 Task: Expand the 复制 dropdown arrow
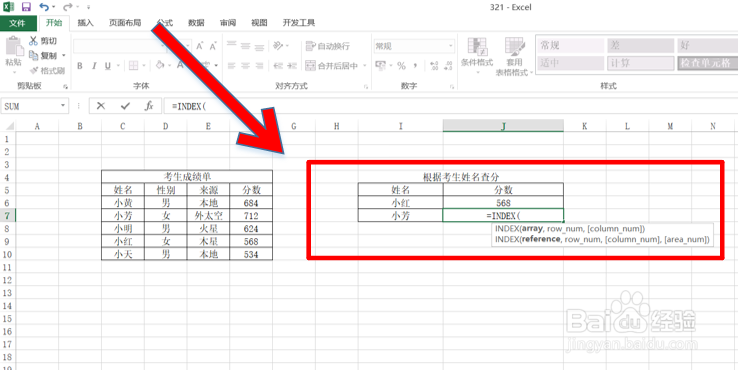[x=64, y=56]
